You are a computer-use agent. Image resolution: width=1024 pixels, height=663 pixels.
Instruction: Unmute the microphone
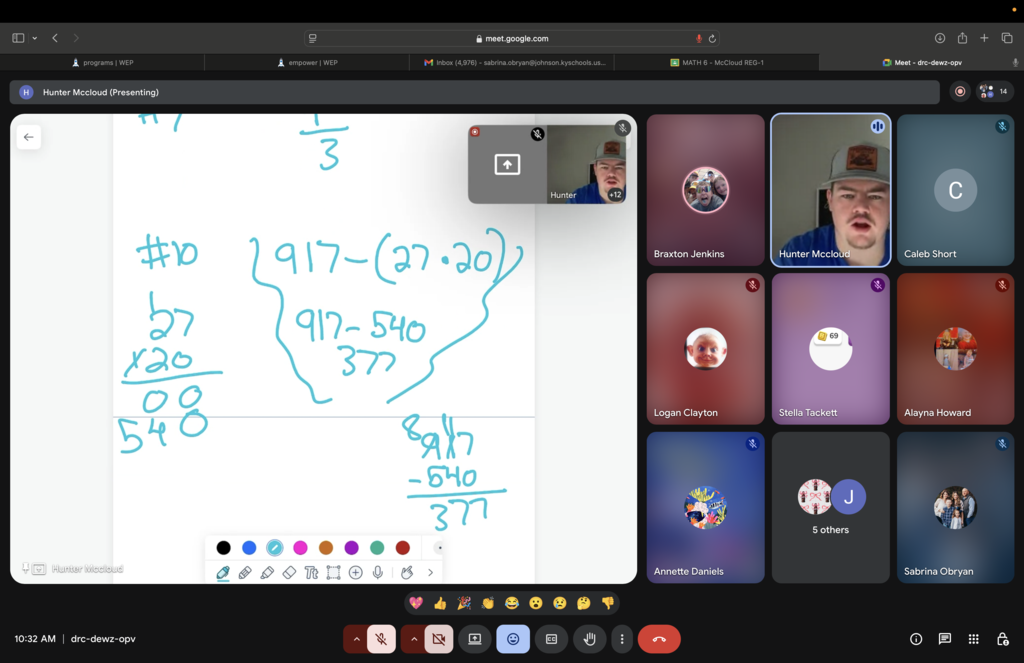point(381,639)
